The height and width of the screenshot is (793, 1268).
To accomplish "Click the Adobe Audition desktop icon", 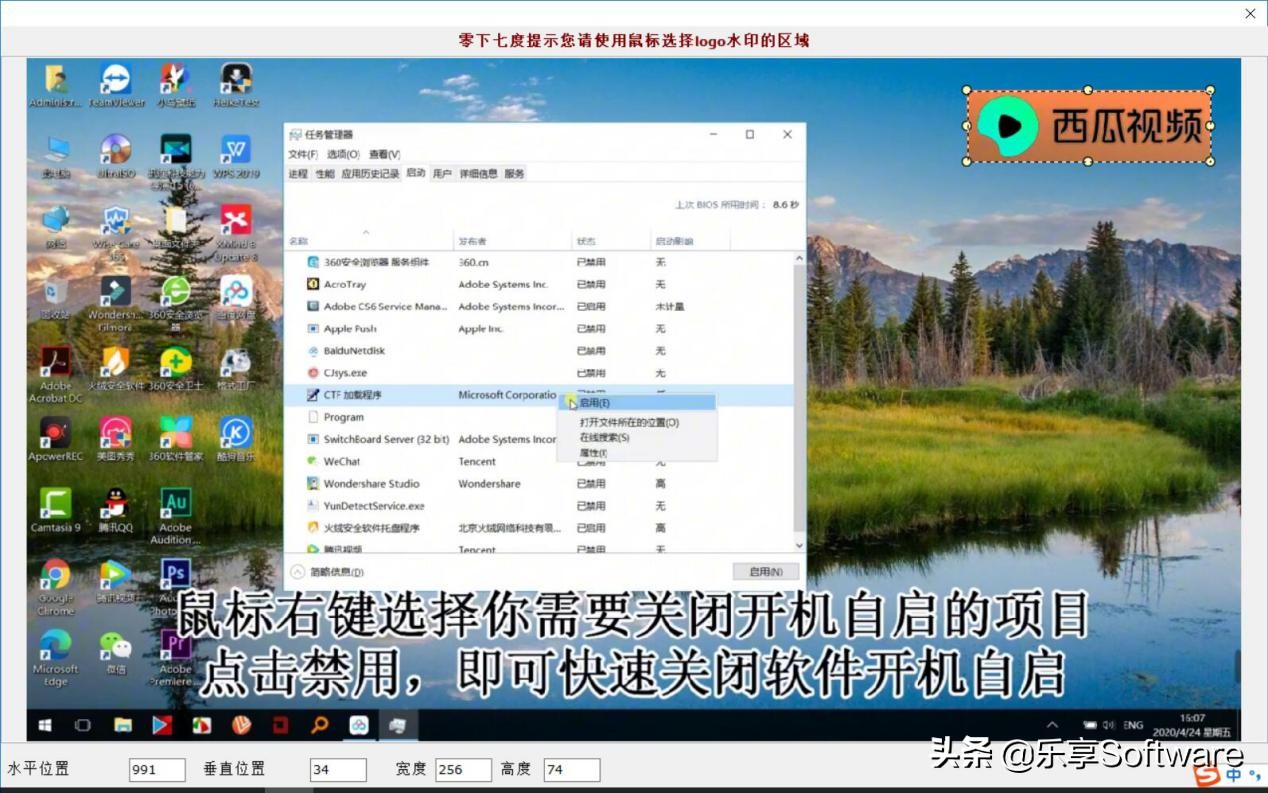I will 175,516.
